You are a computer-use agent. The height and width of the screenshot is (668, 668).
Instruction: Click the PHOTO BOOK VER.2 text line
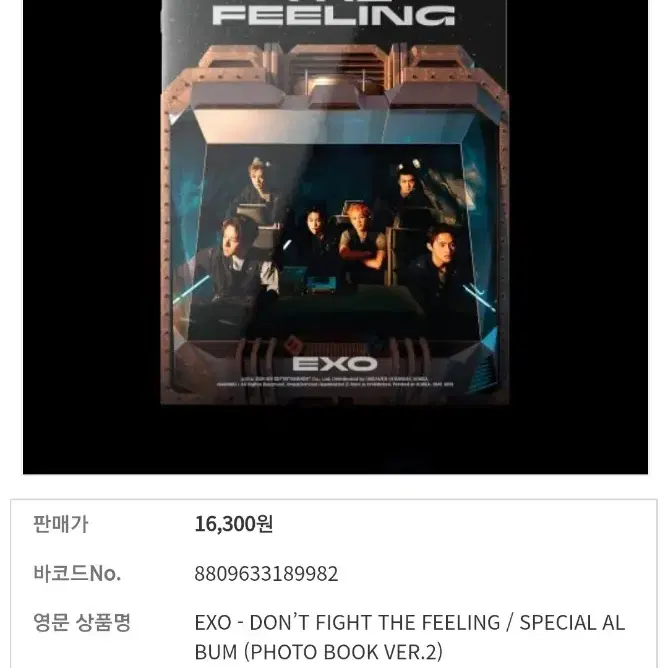pyautogui.click(x=319, y=652)
